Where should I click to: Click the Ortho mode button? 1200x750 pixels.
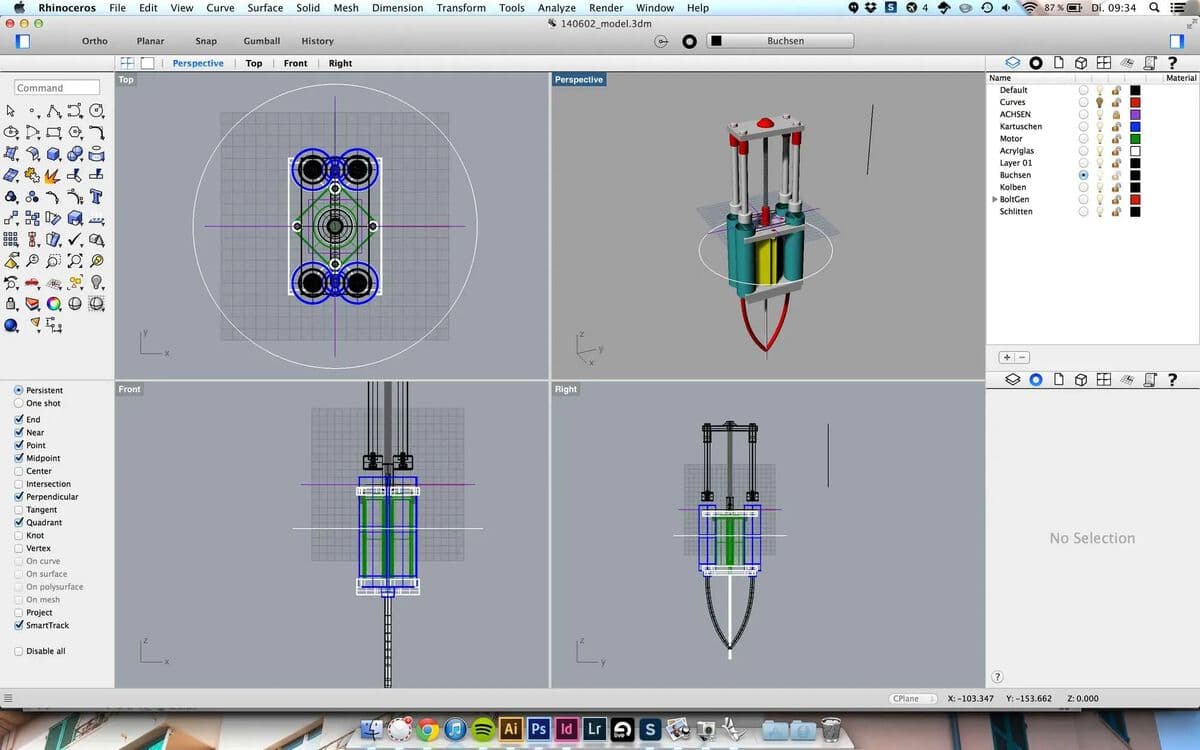pos(95,41)
